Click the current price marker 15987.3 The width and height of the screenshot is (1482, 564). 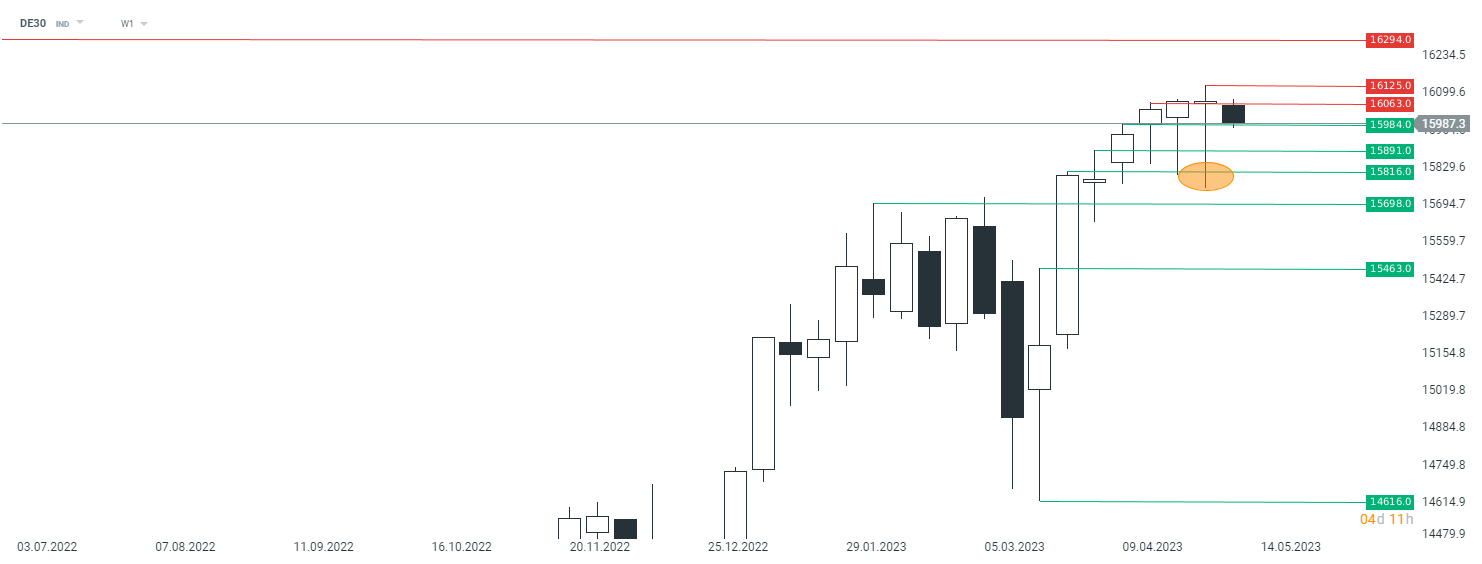[x=1444, y=124]
